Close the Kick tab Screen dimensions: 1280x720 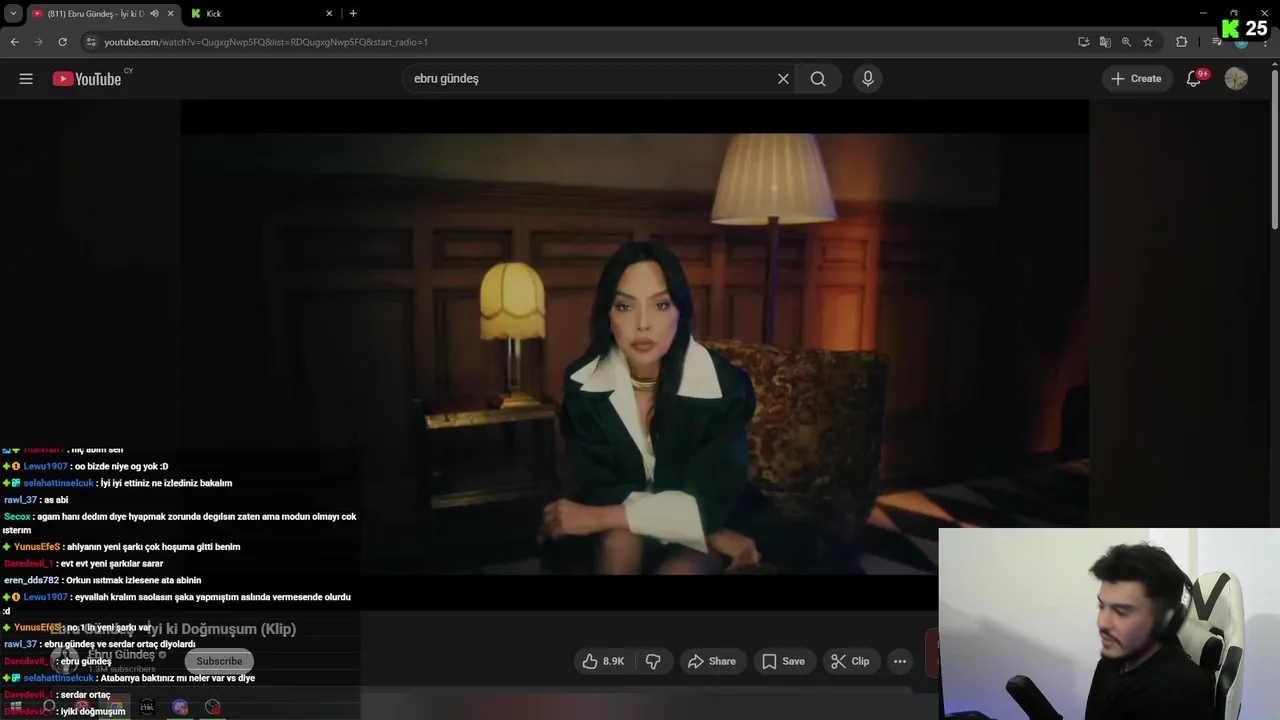click(x=329, y=13)
